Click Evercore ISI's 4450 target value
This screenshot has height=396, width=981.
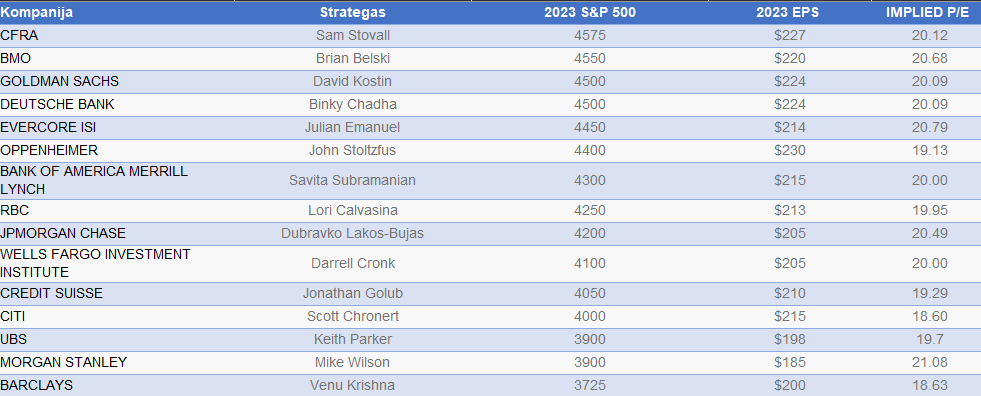(x=590, y=128)
